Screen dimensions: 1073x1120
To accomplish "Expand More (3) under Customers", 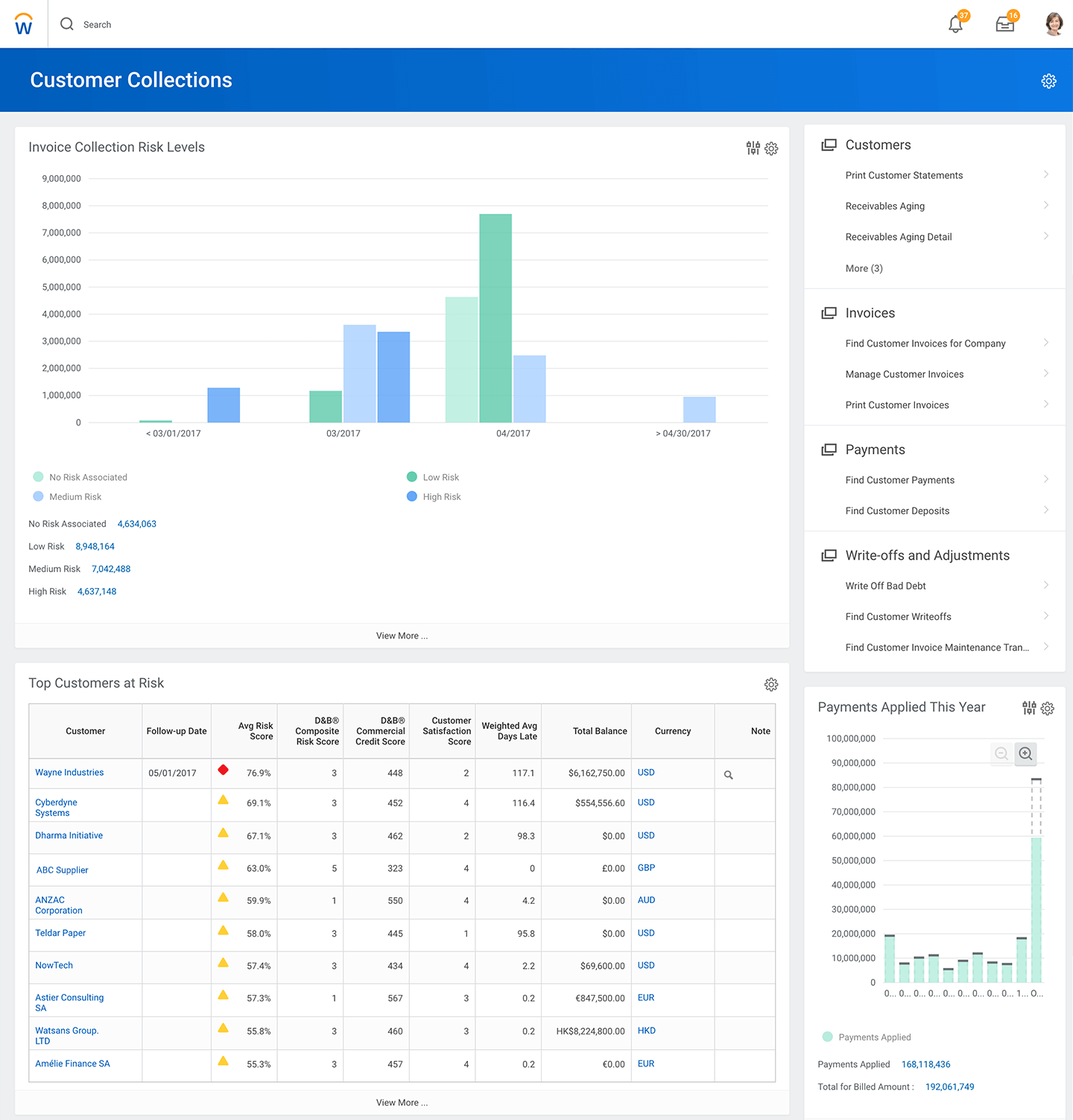I will 864,268.
